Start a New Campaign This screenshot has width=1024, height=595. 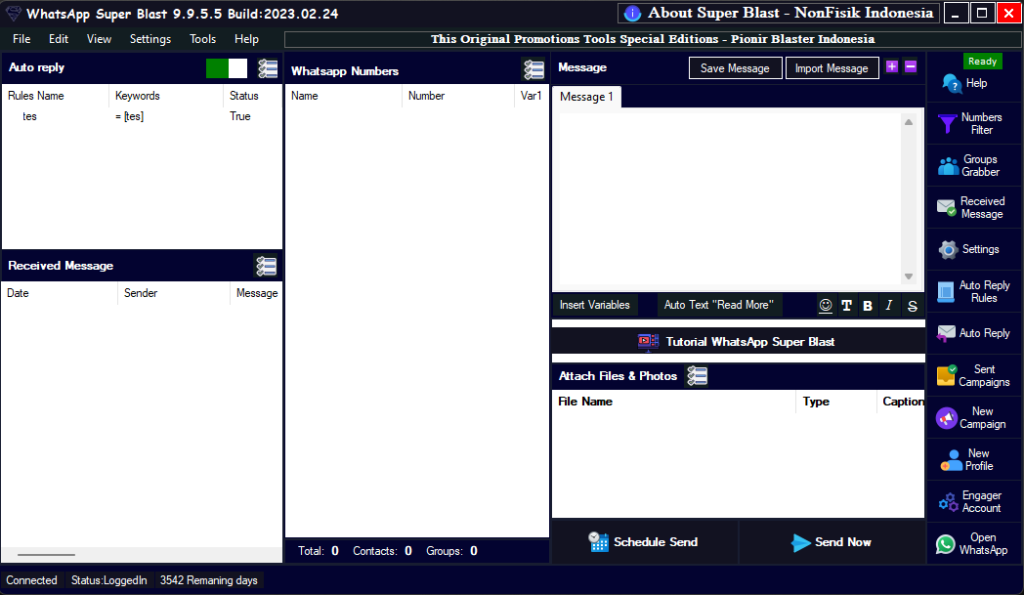(x=975, y=417)
